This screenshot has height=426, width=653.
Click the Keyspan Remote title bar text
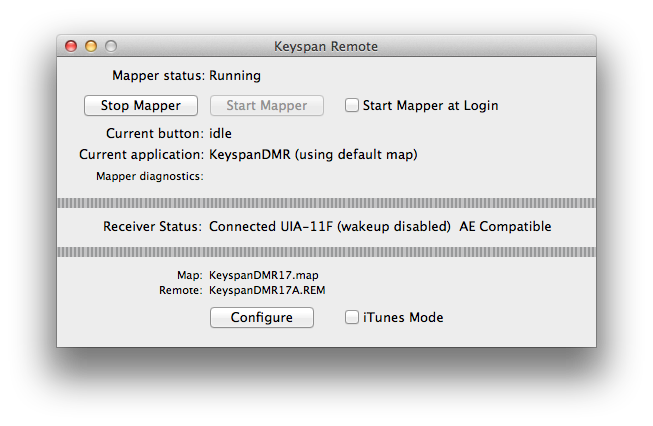[x=326, y=46]
